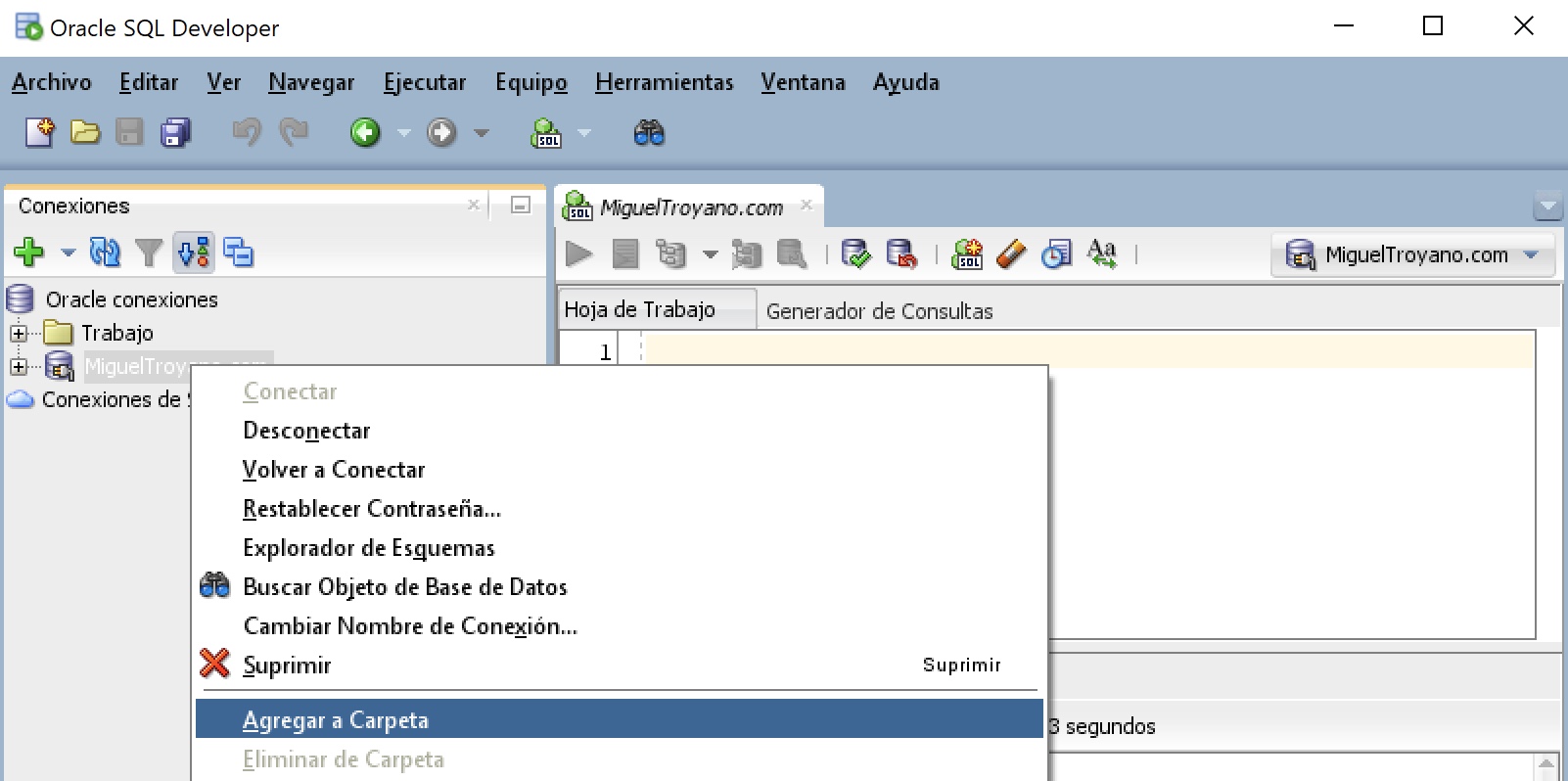Minimize the Conexiones panel
Viewport: 1568px width, 781px height.
(521, 205)
